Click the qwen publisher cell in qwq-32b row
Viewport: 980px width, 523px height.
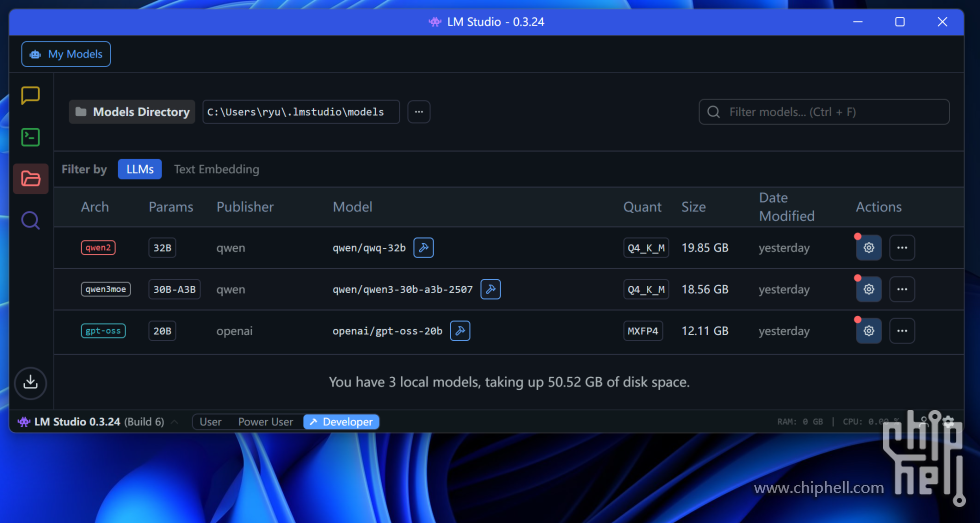[x=231, y=248]
